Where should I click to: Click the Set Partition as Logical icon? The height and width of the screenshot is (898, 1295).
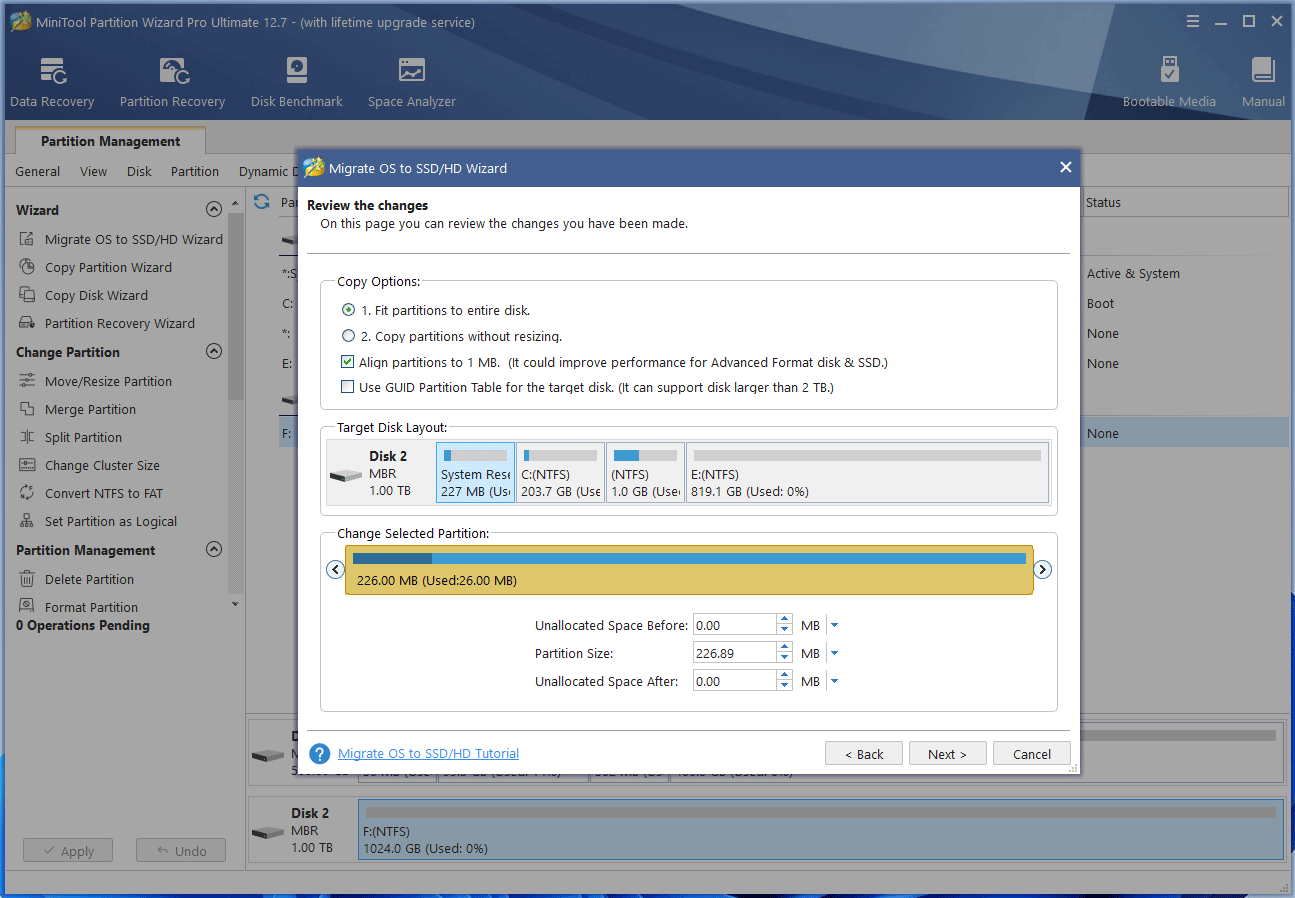27,521
